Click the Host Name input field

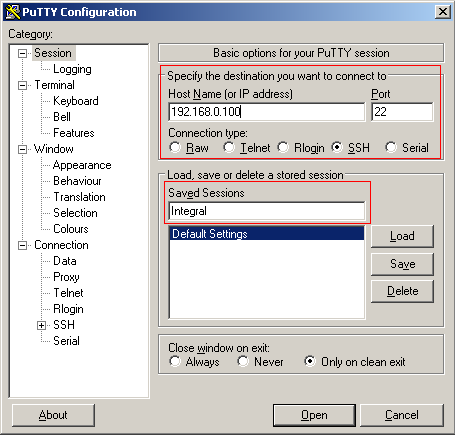pyautogui.click(x=267, y=112)
